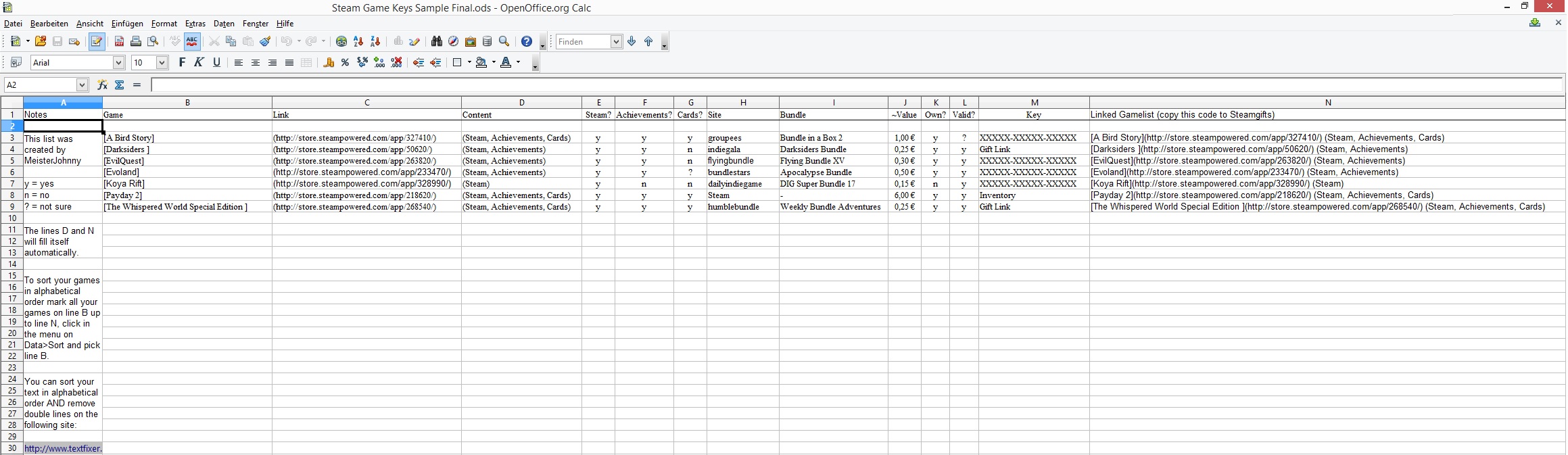1568x455 pixels.
Task: Show Draw Functions pencil icon
Action: [x=414, y=42]
